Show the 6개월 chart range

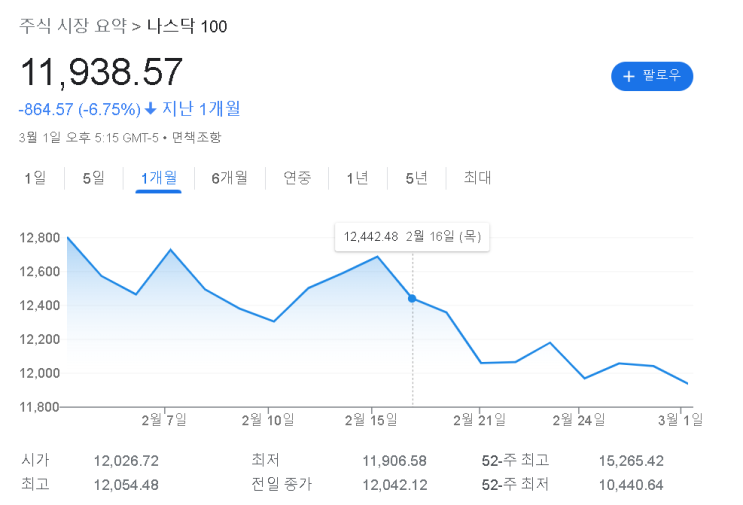pos(229,178)
